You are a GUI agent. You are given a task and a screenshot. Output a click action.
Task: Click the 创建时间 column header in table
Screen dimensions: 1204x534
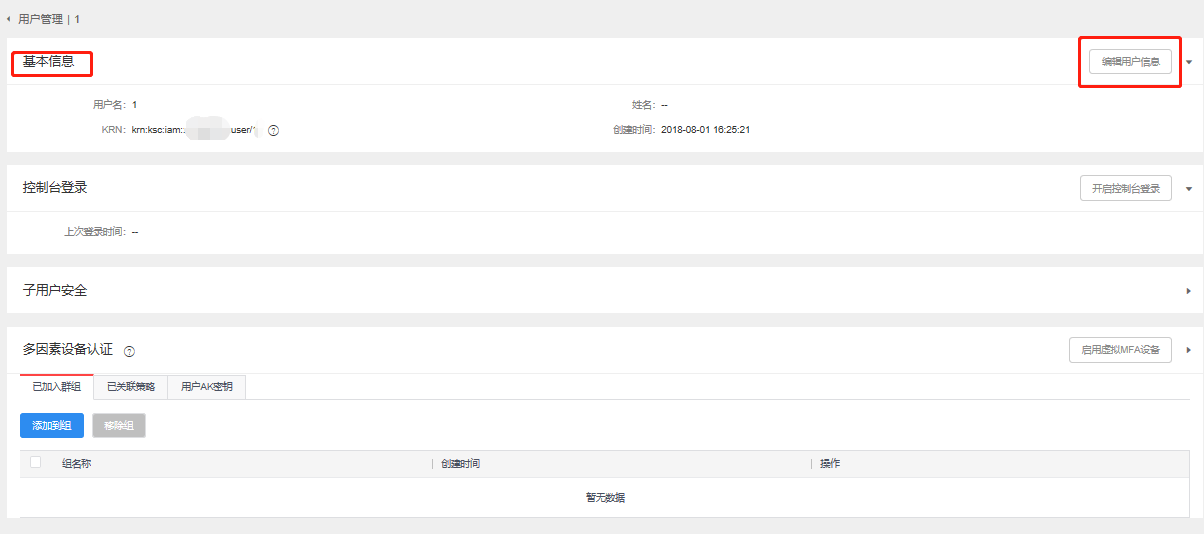(x=460, y=464)
